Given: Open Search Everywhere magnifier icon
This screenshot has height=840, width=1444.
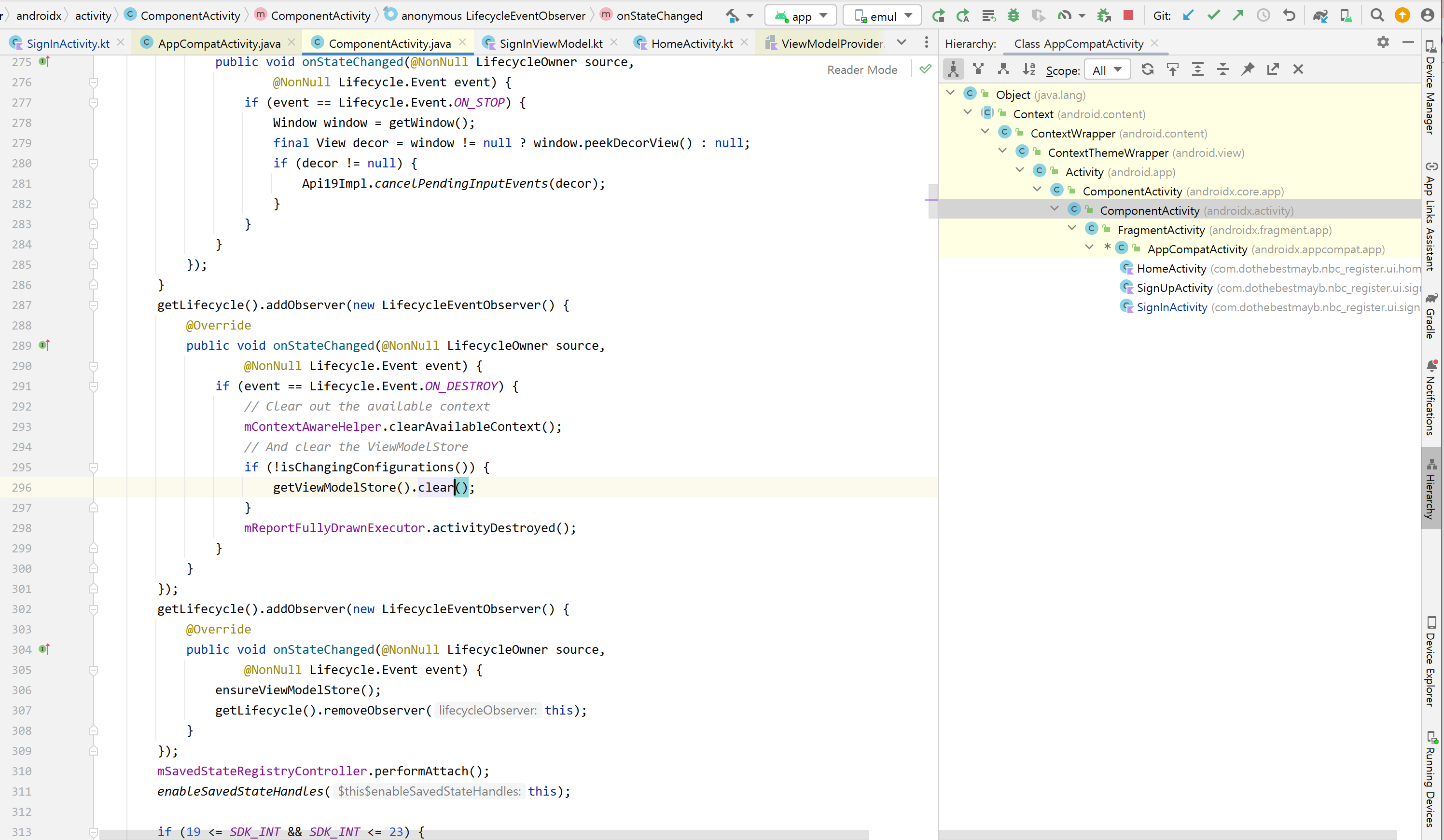Looking at the screenshot, I should click(1377, 15).
